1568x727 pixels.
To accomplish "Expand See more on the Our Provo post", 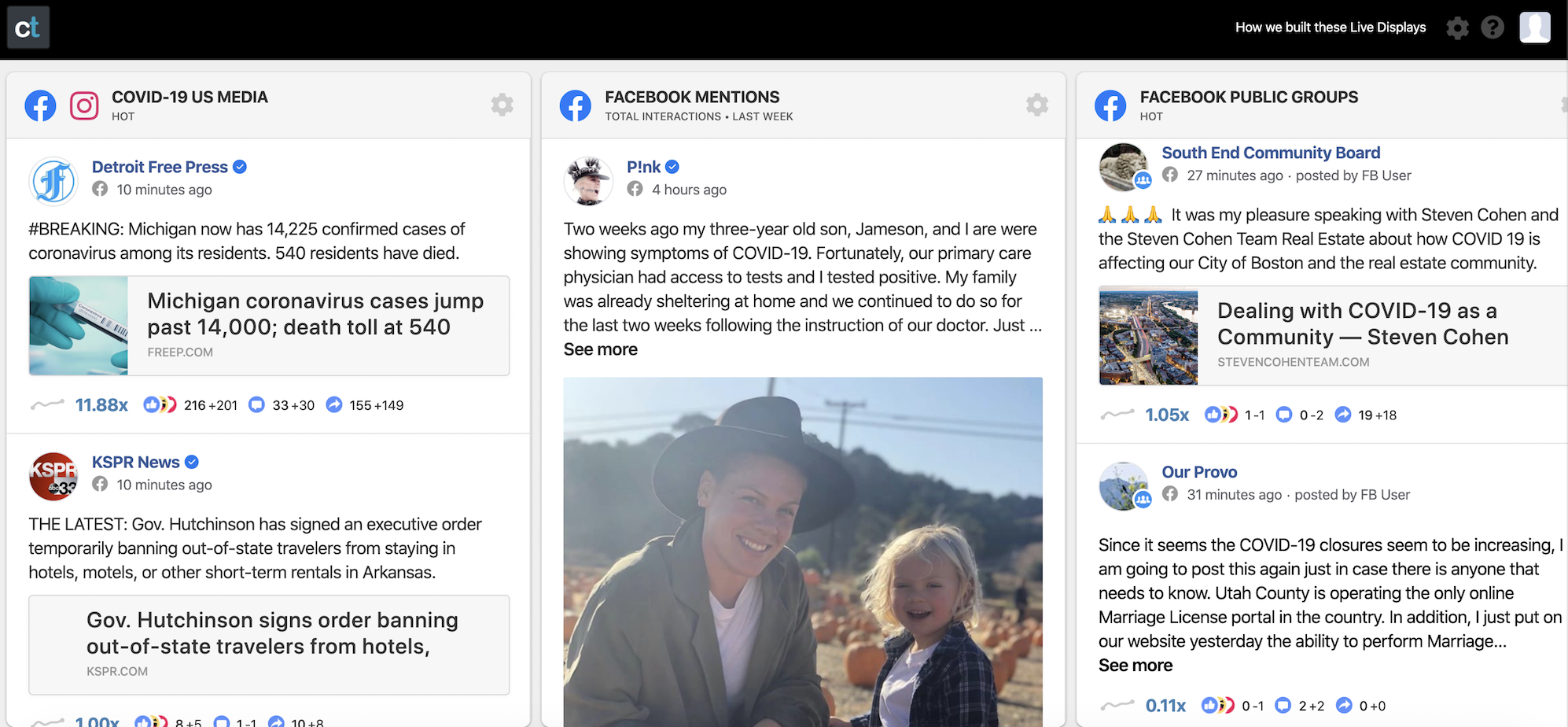I will (x=1134, y=665).
